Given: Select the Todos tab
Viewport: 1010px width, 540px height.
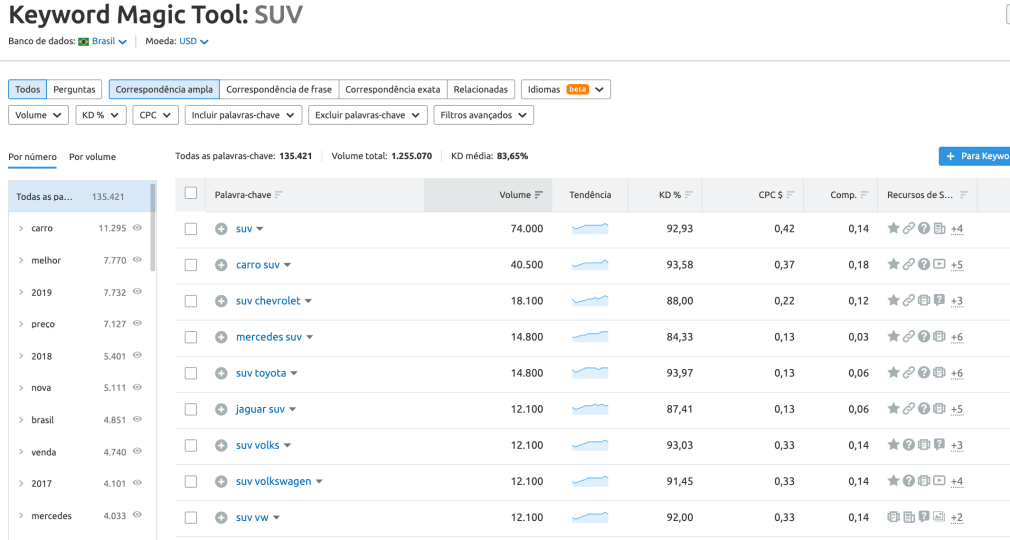Looking at the screenshot, I should tap(28, 90).
